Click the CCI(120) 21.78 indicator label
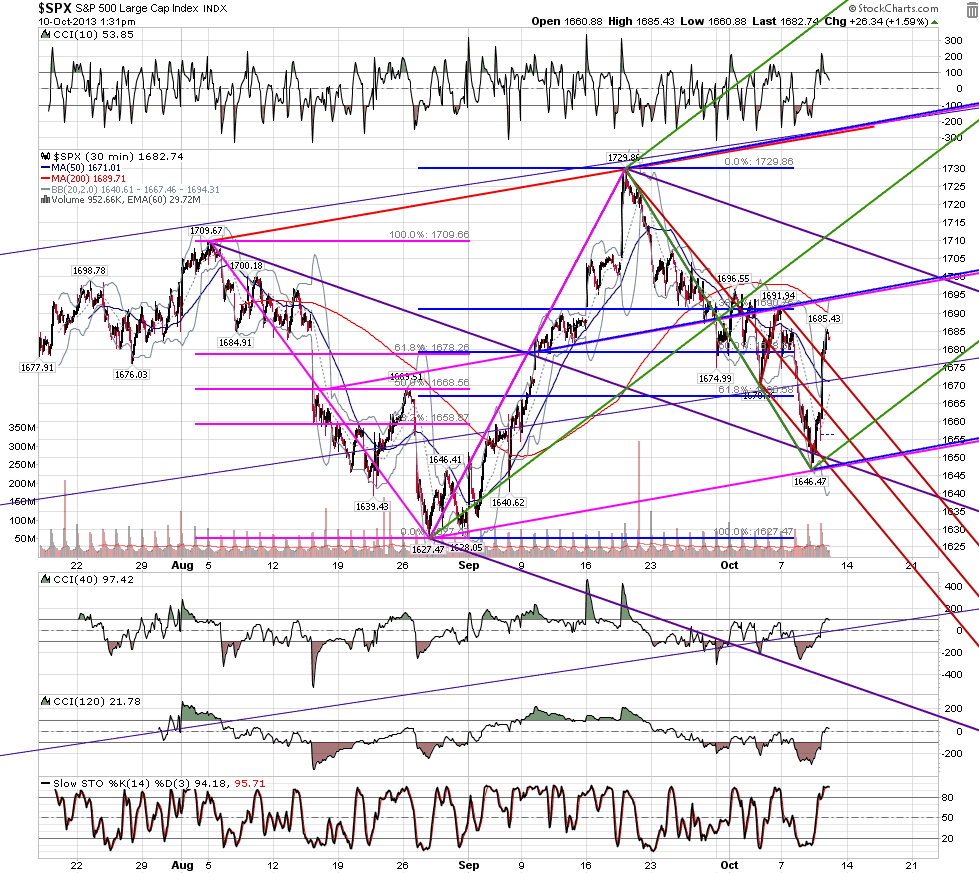Screen dimensions: 979x873 click(x=97, y=701)
